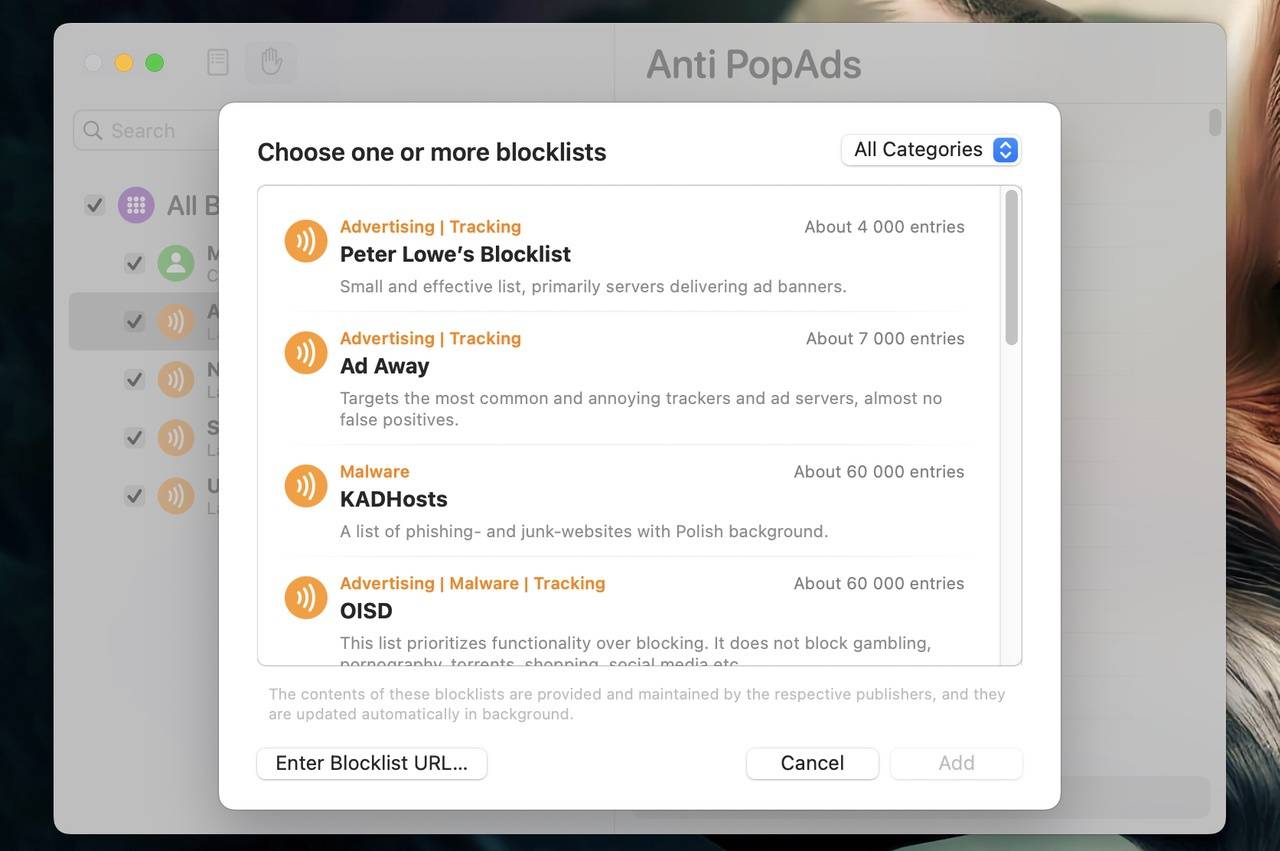
Task: Click the Cancel button
Action: click(812, 763)
